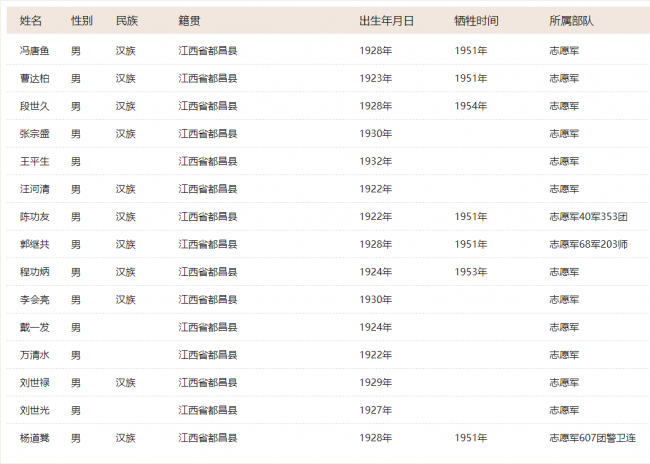
Task: Click the unit text 志愿军607团警卫连
Action: click(x=592, y=438)
